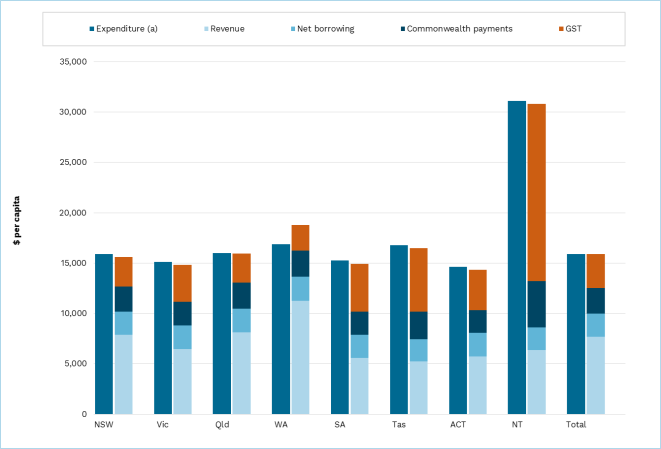Viewport: 661px width, 449px height.
Task: Select the SA expenditure bar
Action: point(340,337)
